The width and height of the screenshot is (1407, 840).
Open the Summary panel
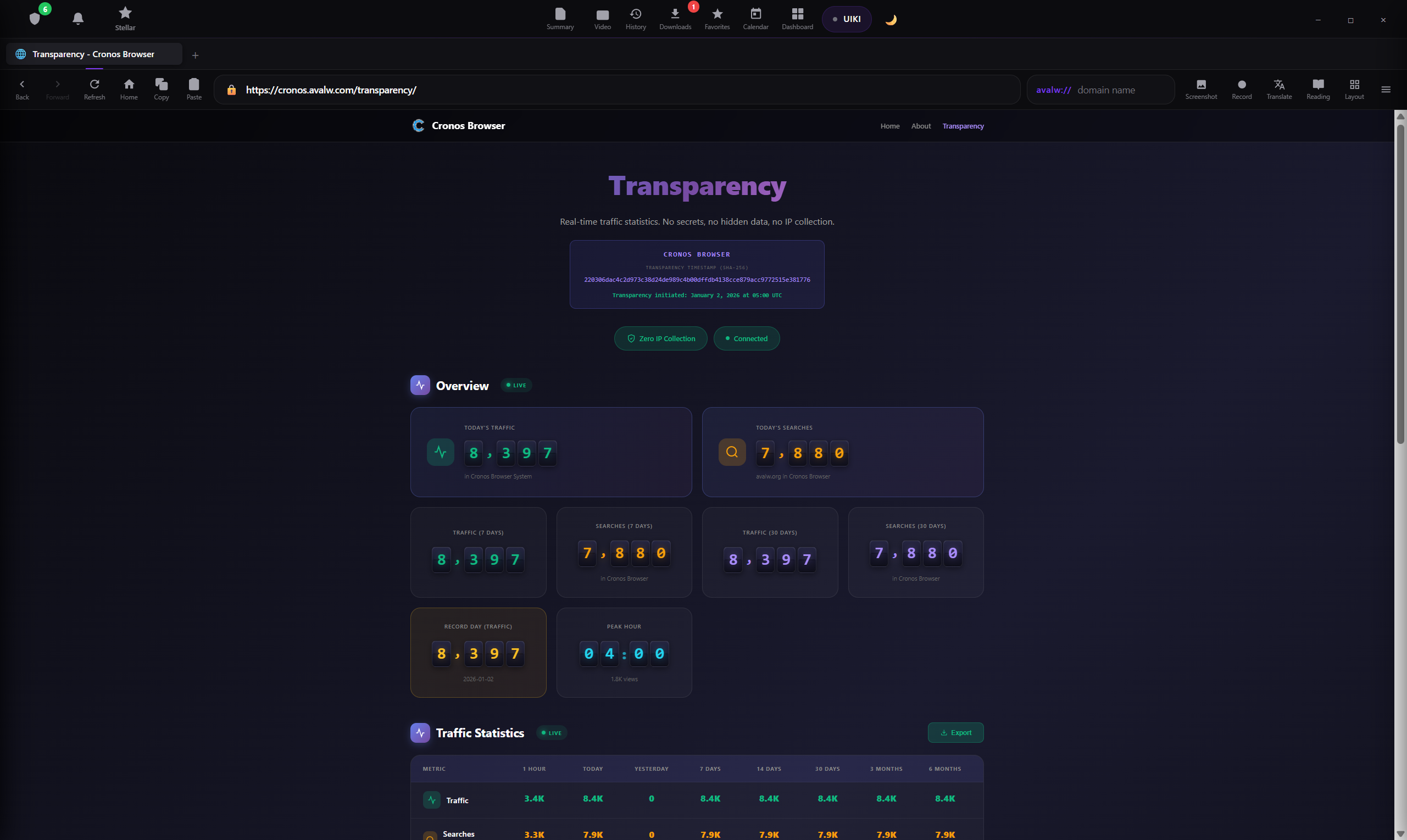click(x=559, y=18)
